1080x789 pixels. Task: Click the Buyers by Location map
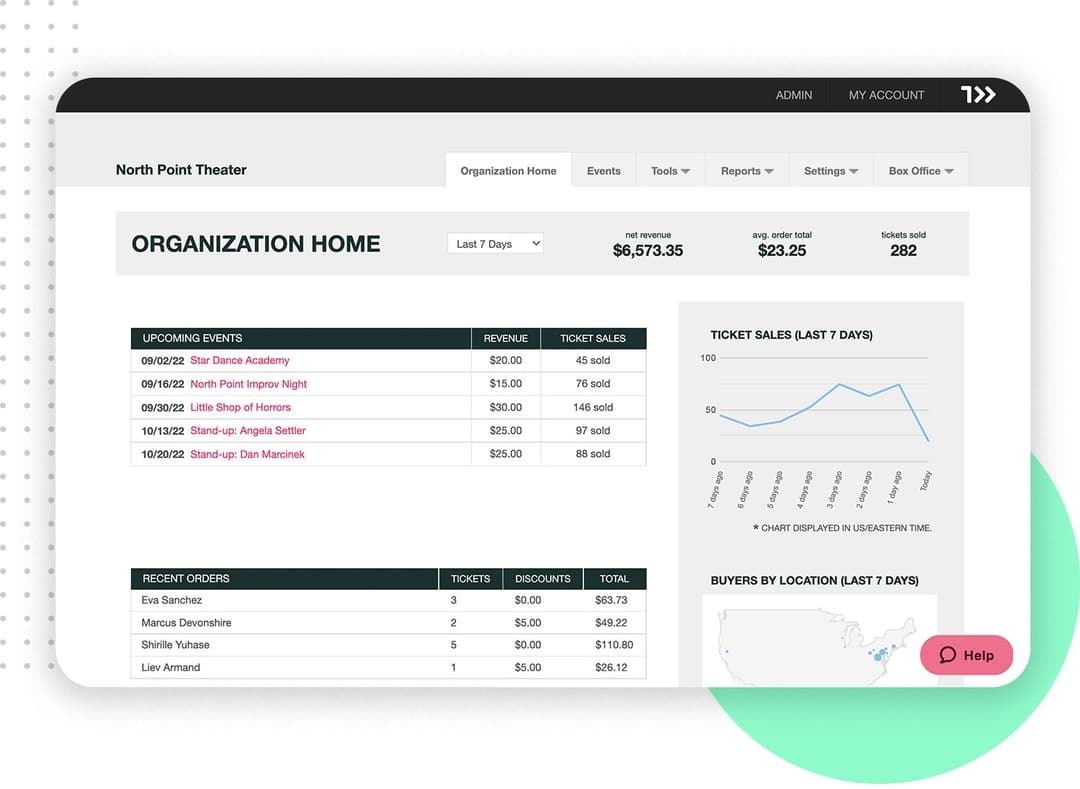(x=820, y=640)
